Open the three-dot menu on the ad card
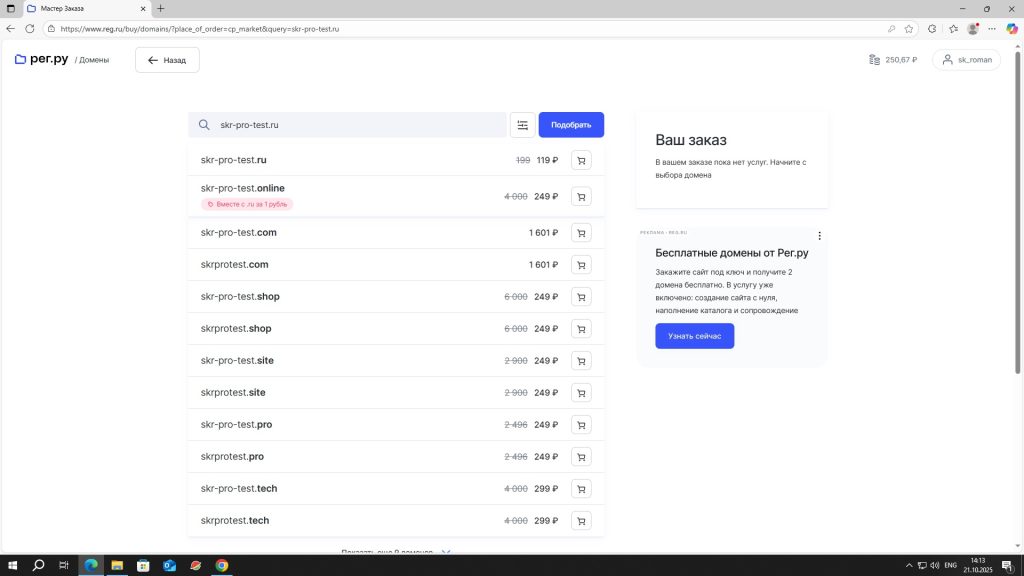Screen dimensions: 1024x576 point(819,236)
